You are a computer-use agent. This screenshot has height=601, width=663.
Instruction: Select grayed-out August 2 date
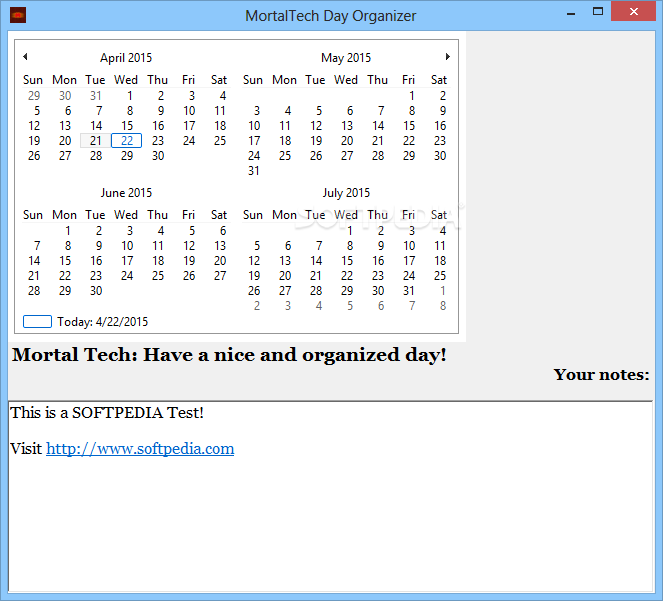[x=257, y=306]
